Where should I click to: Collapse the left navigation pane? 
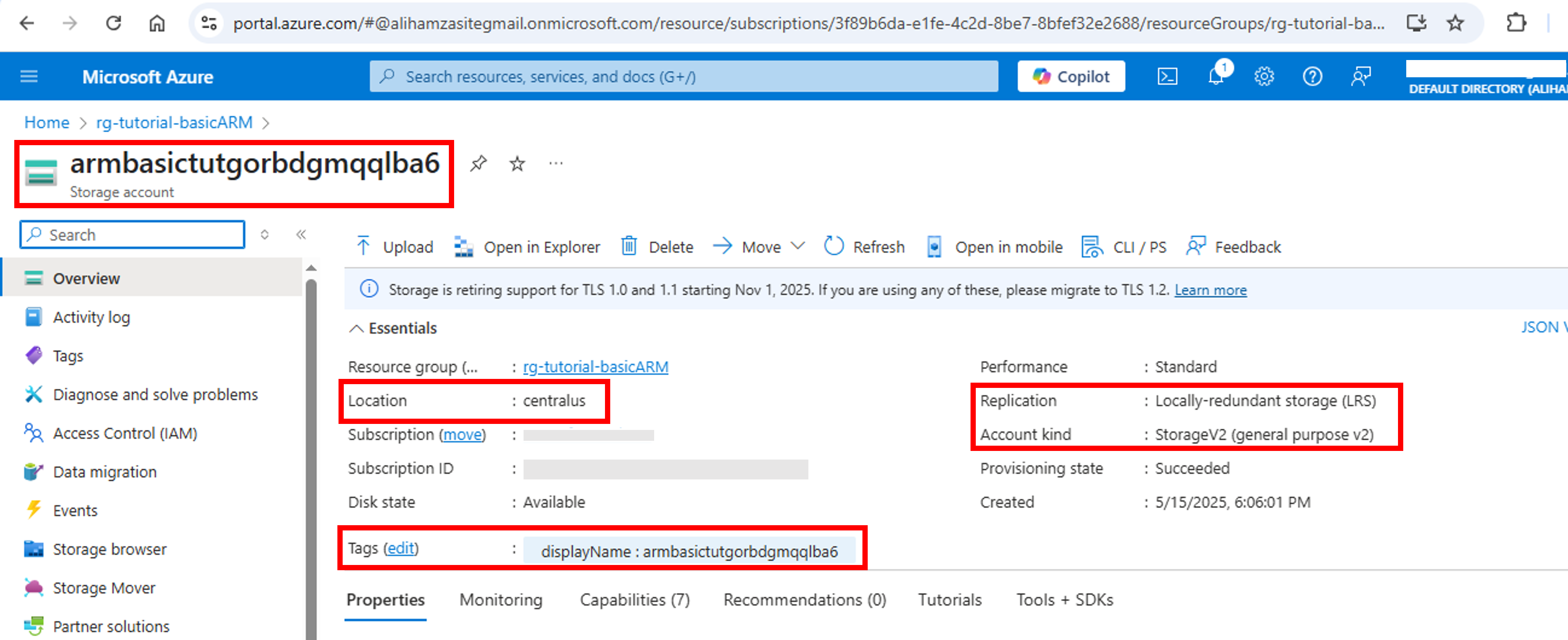pos(301,235)
